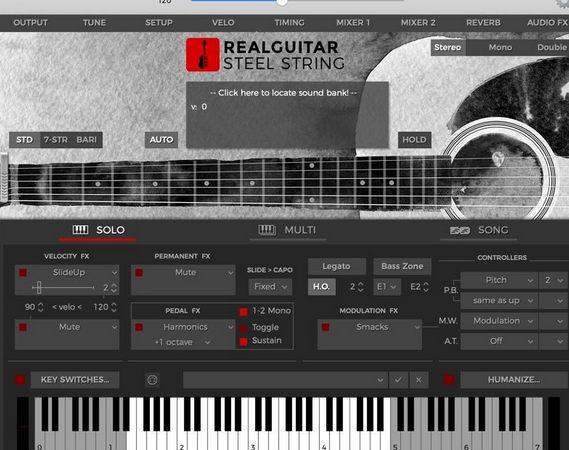This screenshot has width=569, height=450.
Task: Enable the 1-2 Mono checkbox
Action: [x=243, y=311]
